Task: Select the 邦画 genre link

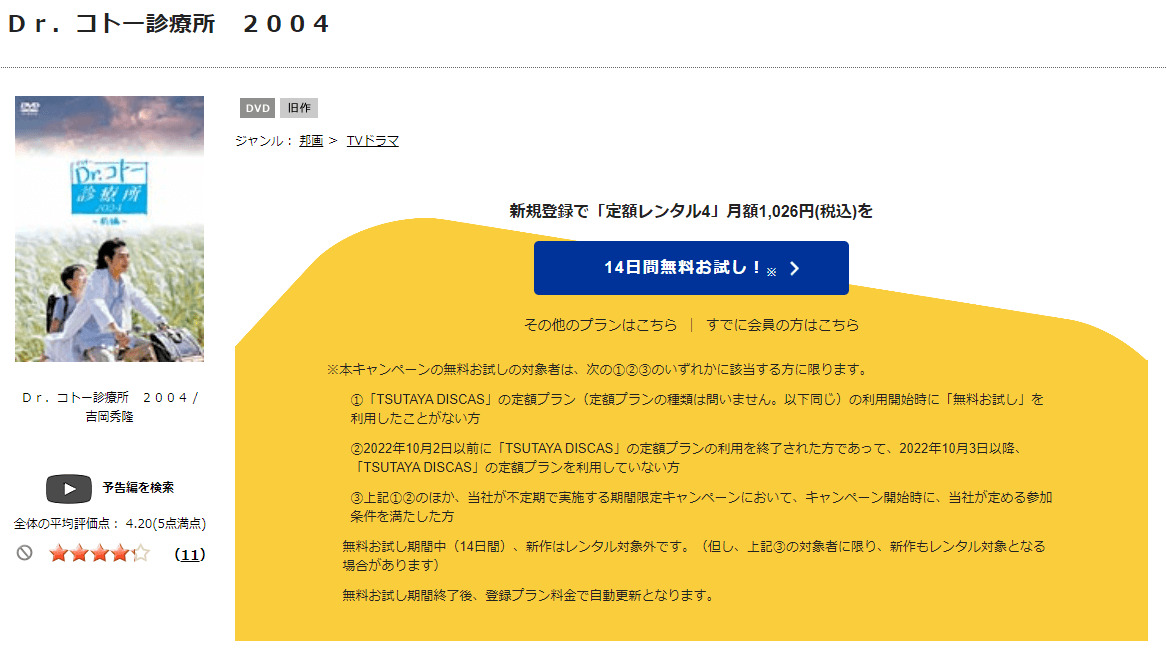Action: pos(312,140)
